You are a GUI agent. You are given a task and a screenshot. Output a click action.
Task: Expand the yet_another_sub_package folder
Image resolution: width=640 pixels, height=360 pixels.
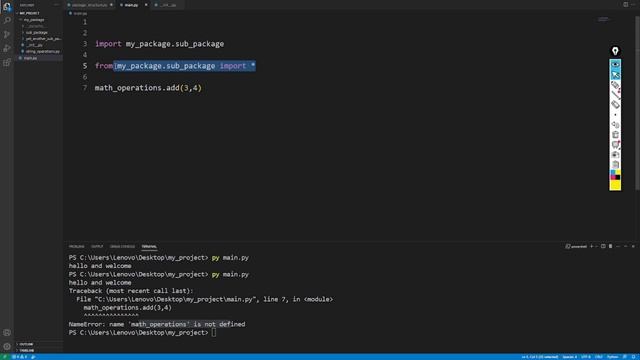tap(43, 39)
